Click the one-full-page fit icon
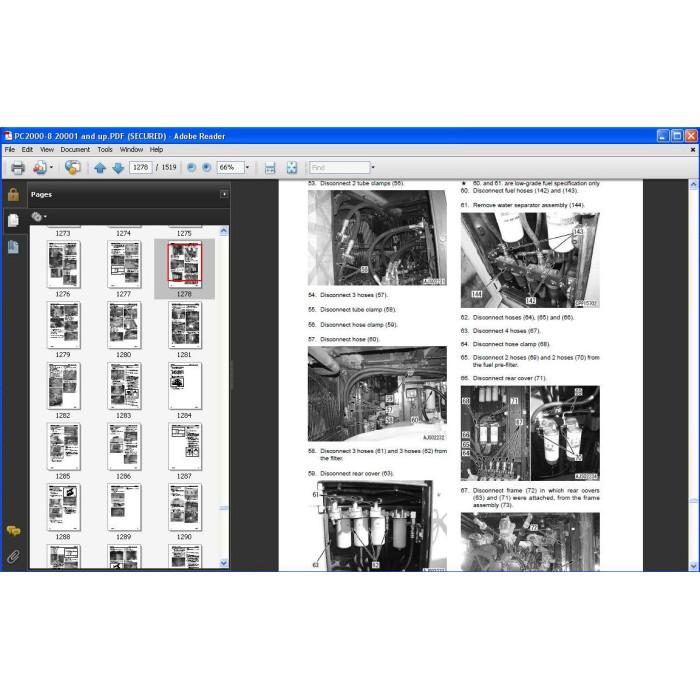Screen dimensions: 700x700 click(x=292, y=168)
